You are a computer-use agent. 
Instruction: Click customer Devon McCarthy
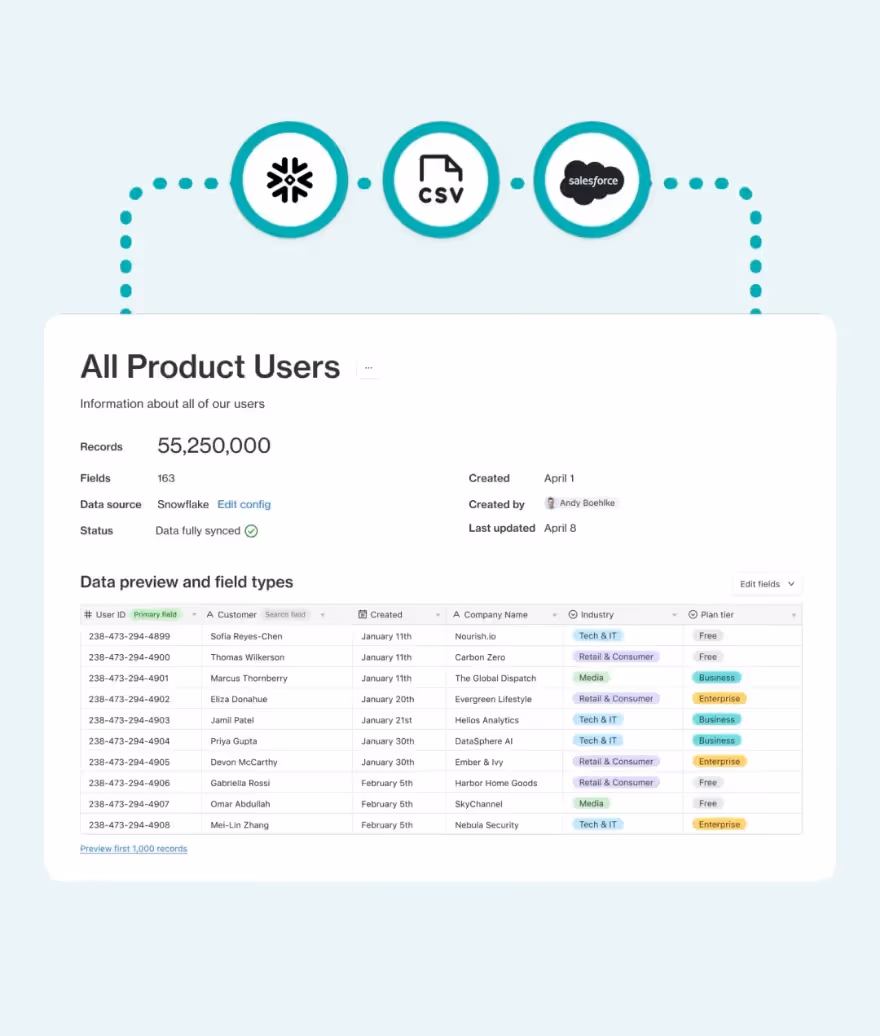(244, 762)
